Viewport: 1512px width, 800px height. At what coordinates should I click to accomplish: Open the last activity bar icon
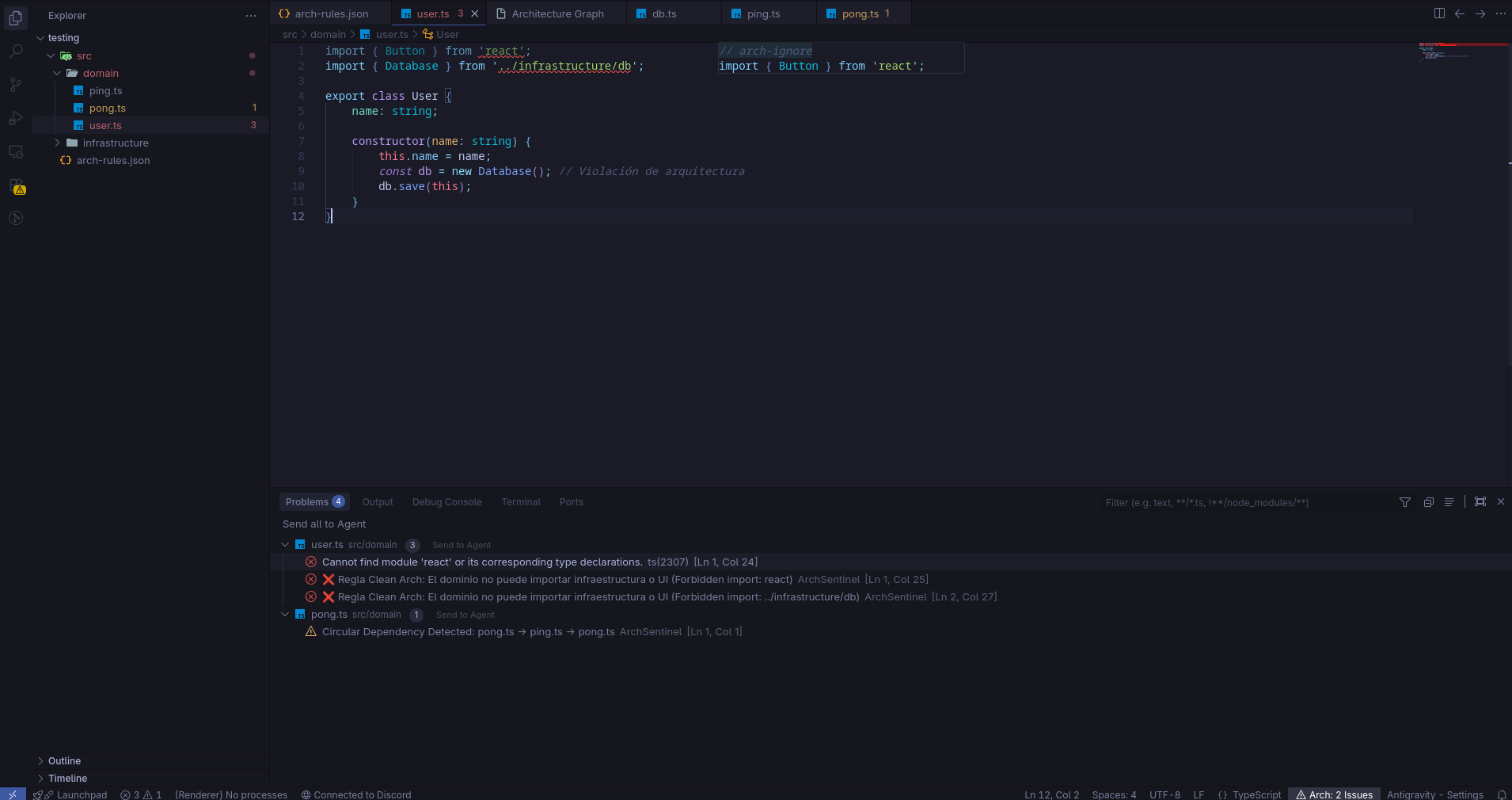(16, 218)
